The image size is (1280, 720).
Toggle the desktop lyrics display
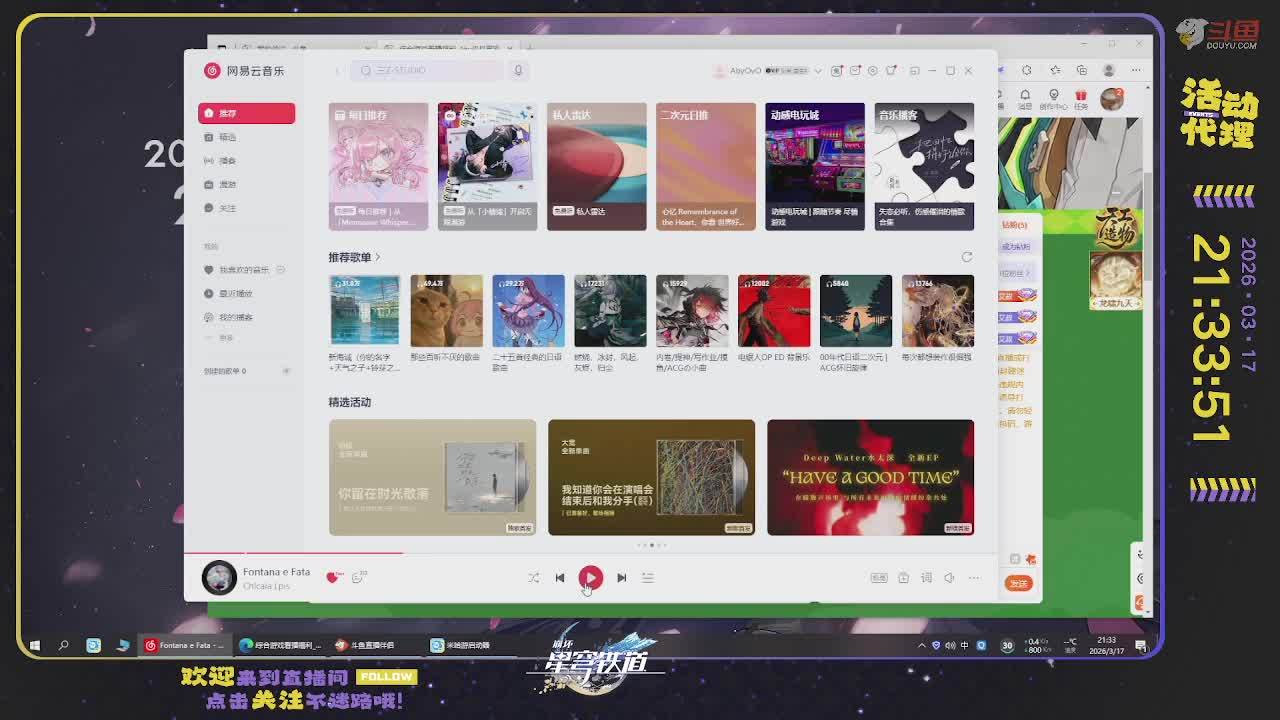coord(926,578)
